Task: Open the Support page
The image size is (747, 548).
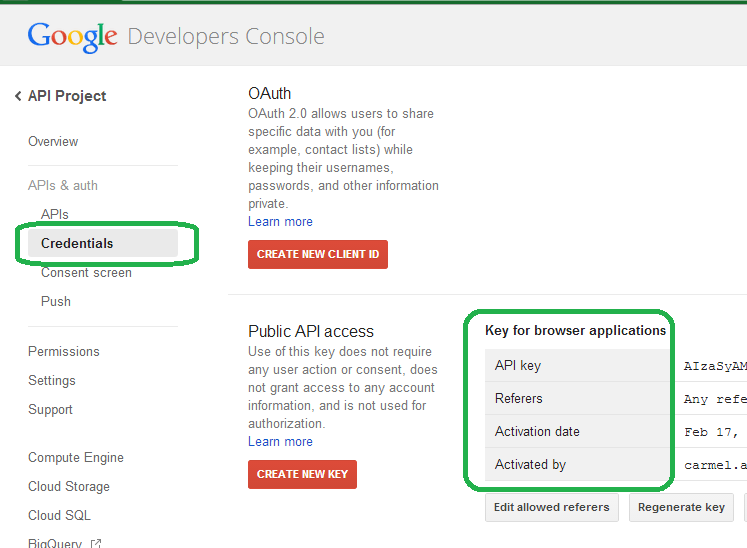Action: point(50,410)
